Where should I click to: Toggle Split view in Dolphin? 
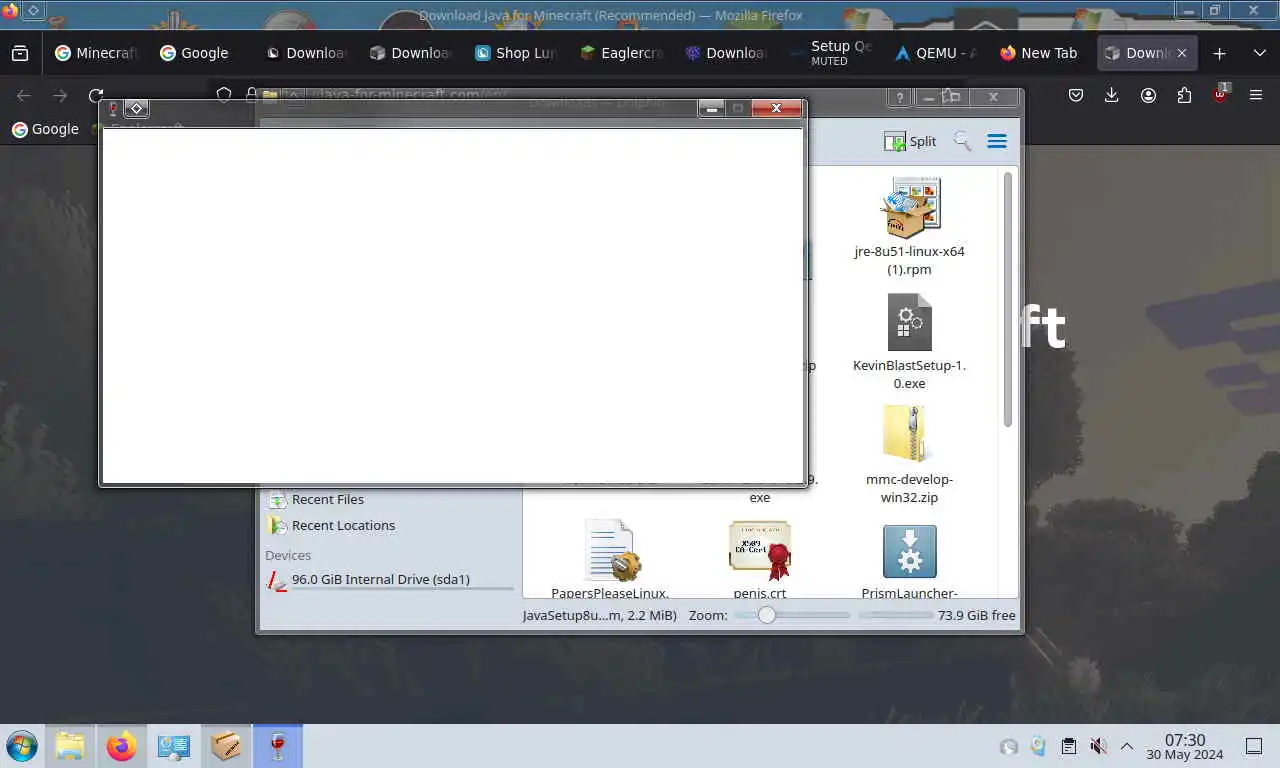click(x=910, y=141)
